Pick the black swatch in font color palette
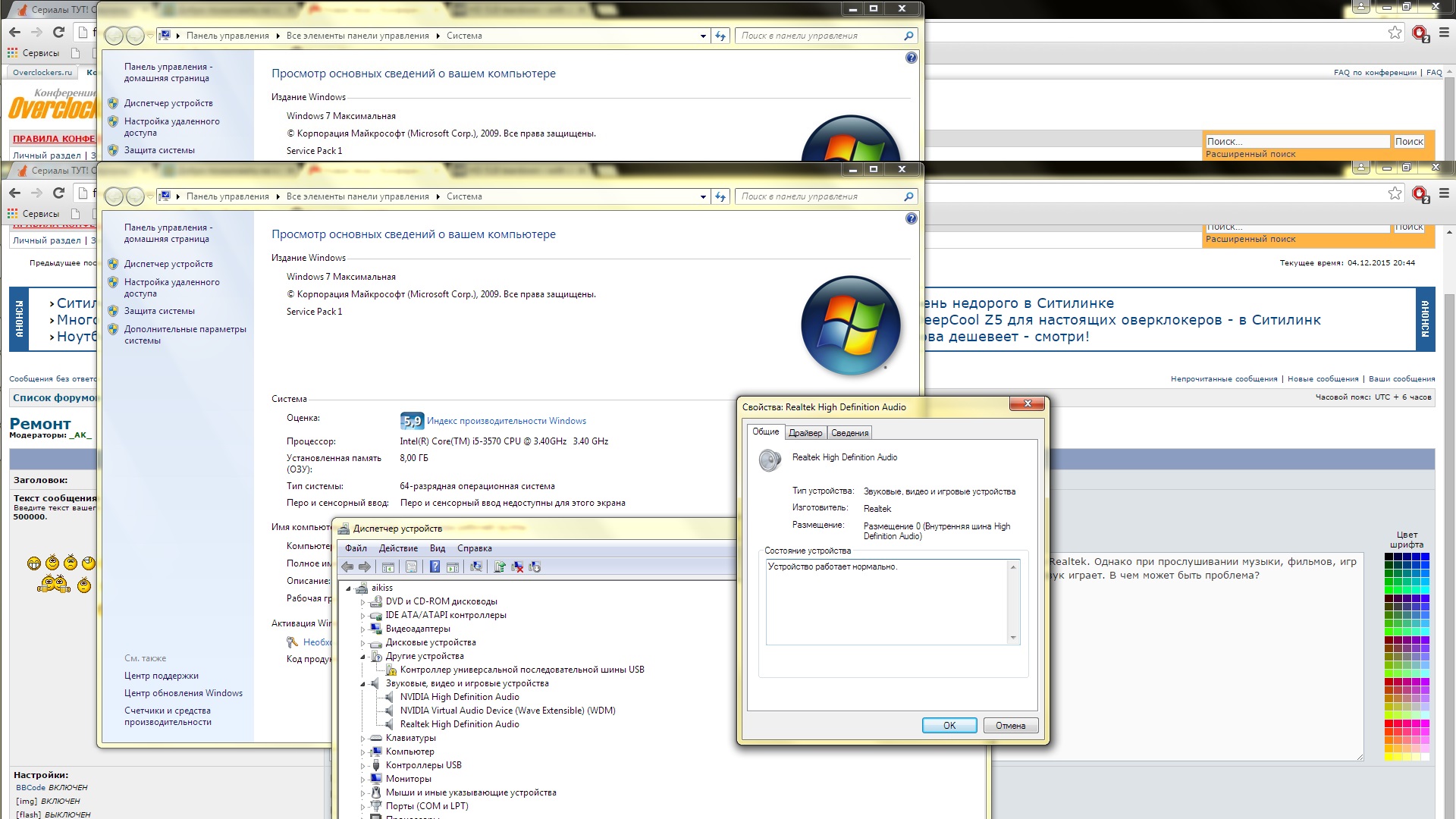 pyautogui.click(x=1389, y=557)
